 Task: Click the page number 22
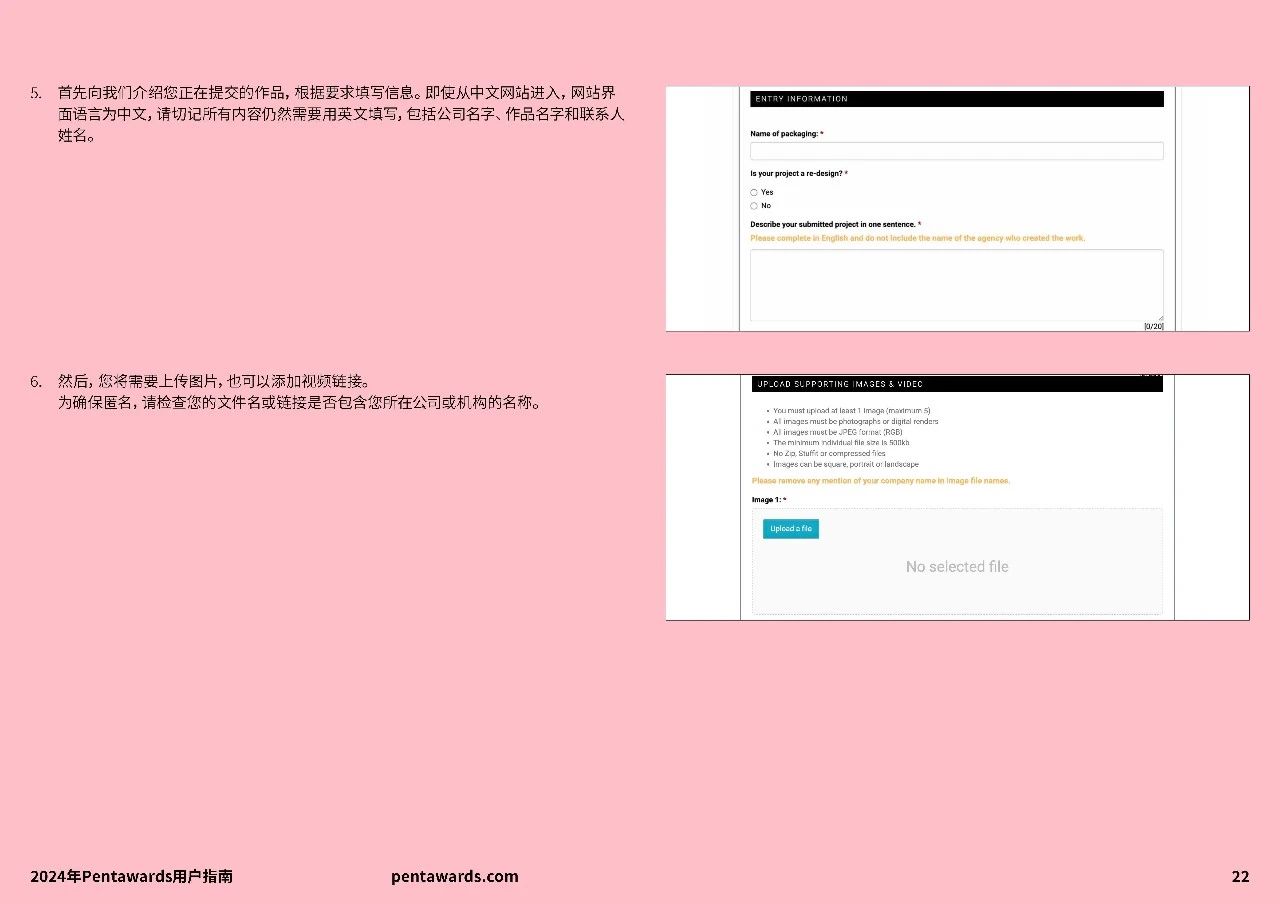[x=1240, y=876]
